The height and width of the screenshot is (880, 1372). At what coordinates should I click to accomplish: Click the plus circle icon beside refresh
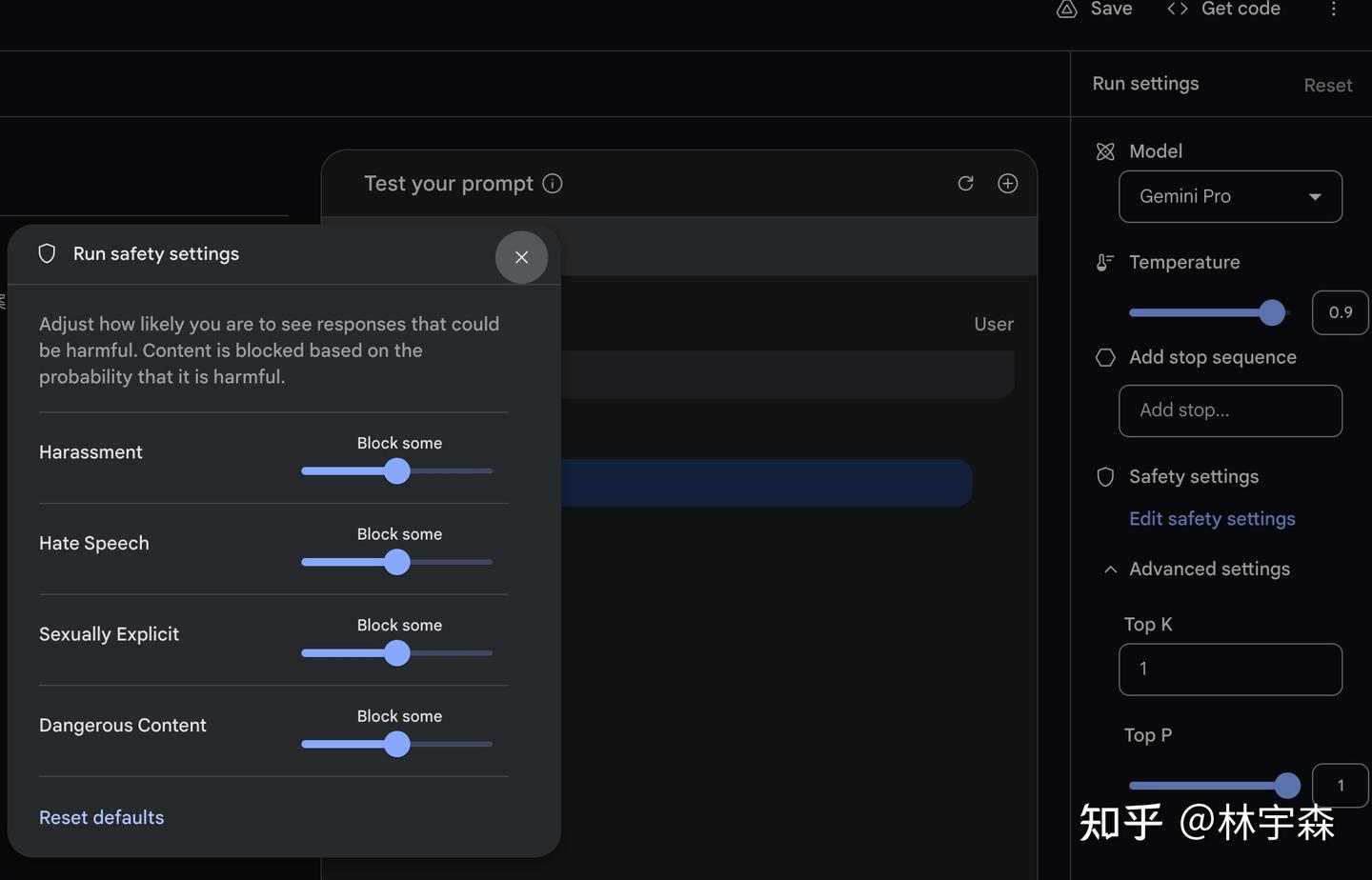1007,183
